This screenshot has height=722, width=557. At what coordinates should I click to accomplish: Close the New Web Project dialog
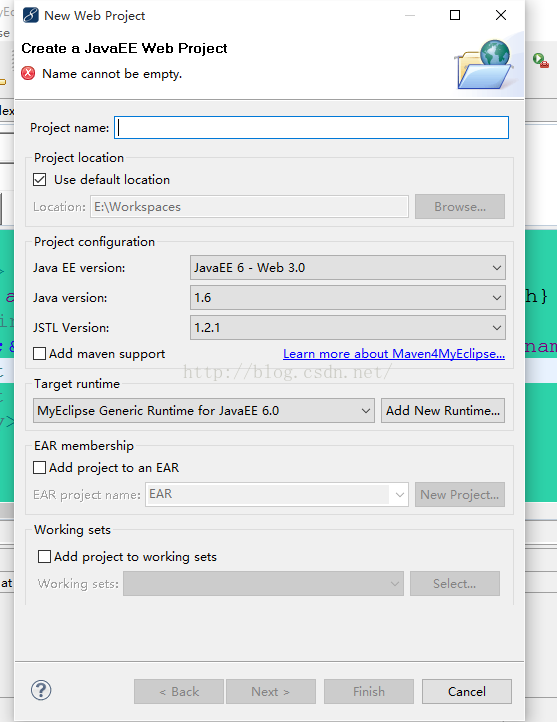click(x=501, y=15)
